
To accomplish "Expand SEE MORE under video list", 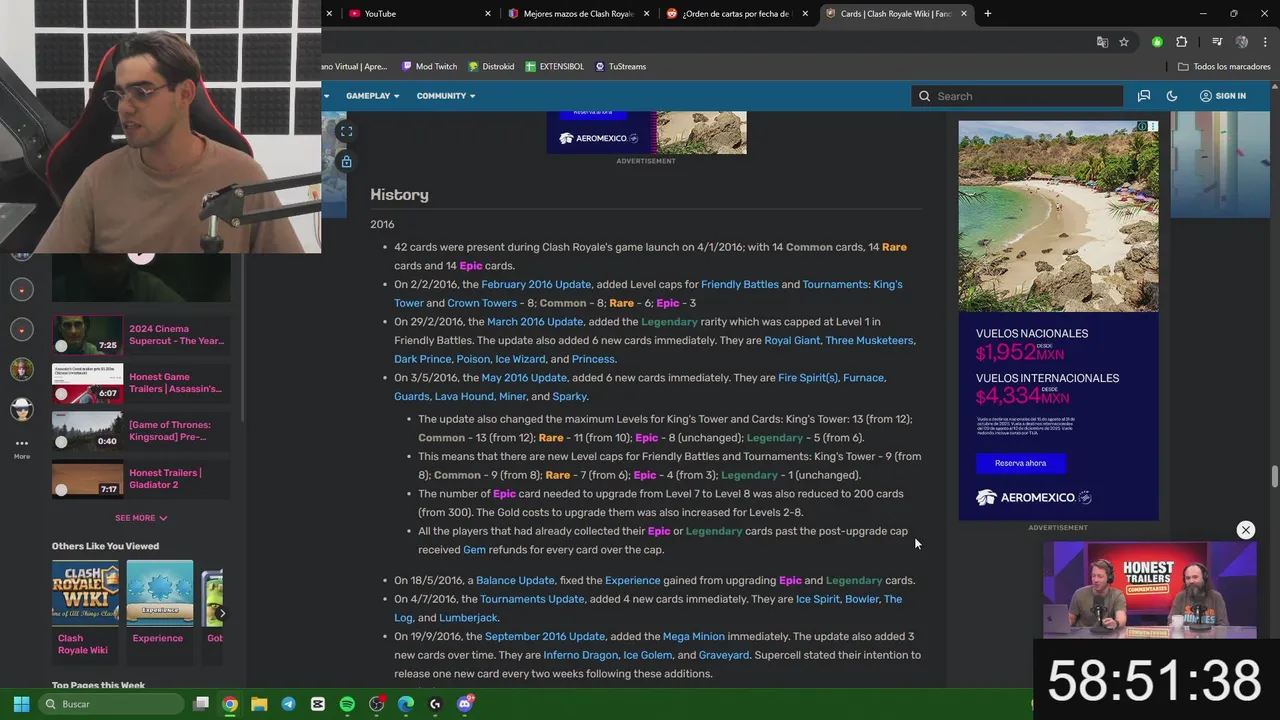I will click(141, 518).
